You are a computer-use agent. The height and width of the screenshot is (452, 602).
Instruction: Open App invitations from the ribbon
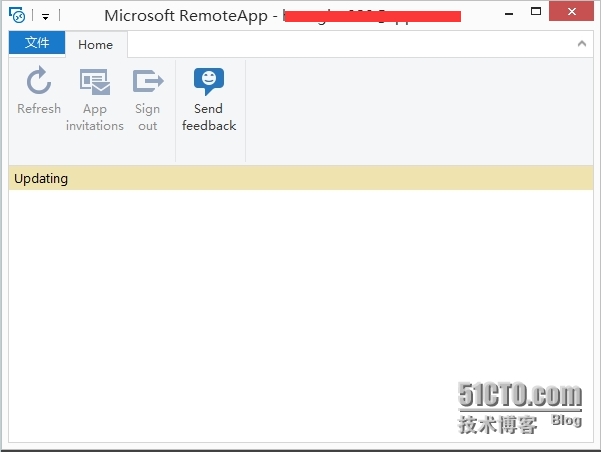click(95, 100)
